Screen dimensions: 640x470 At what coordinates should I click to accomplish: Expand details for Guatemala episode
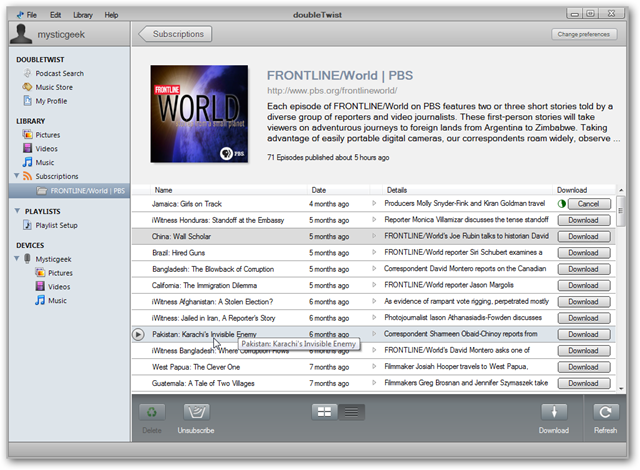(x=374, y=383)
